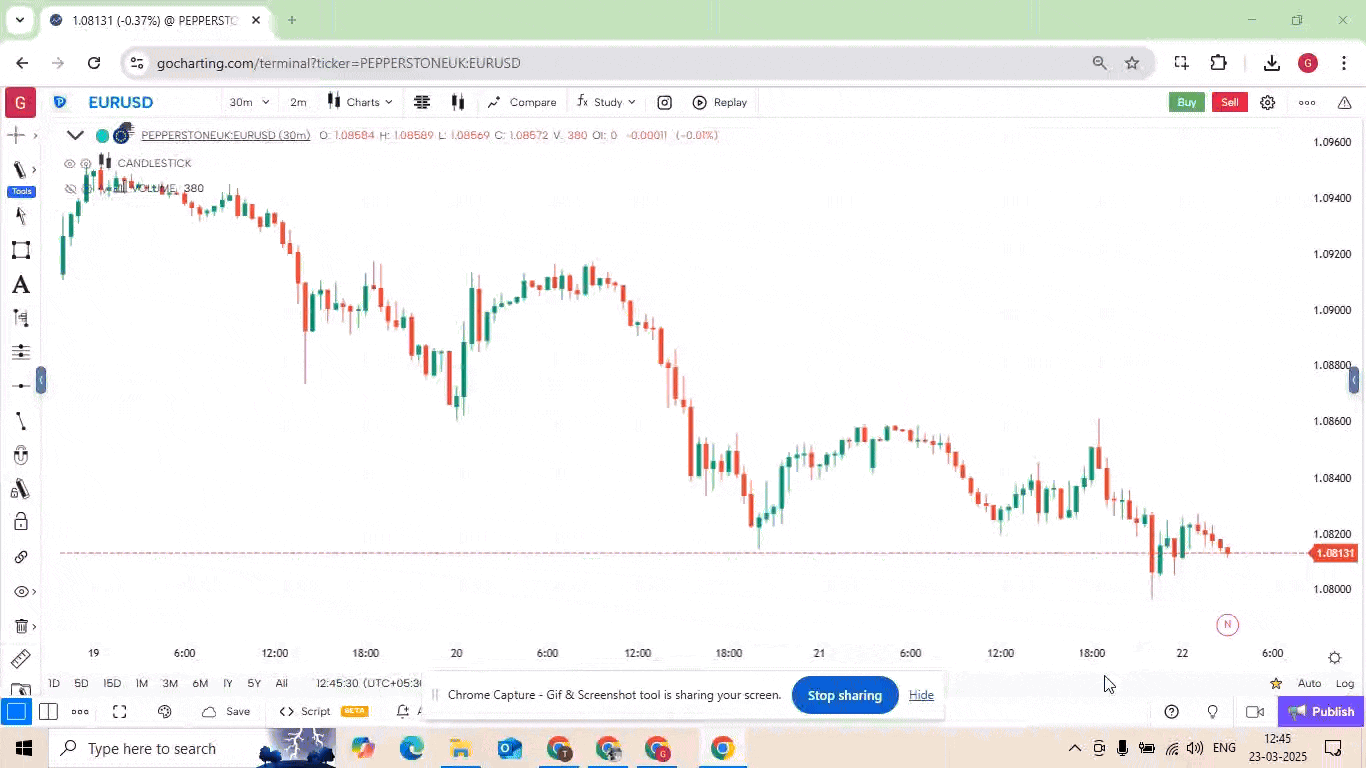Screen dimensions: 1366x768
Task: Pick the ruler measurement tool
Action: (20, 659)
